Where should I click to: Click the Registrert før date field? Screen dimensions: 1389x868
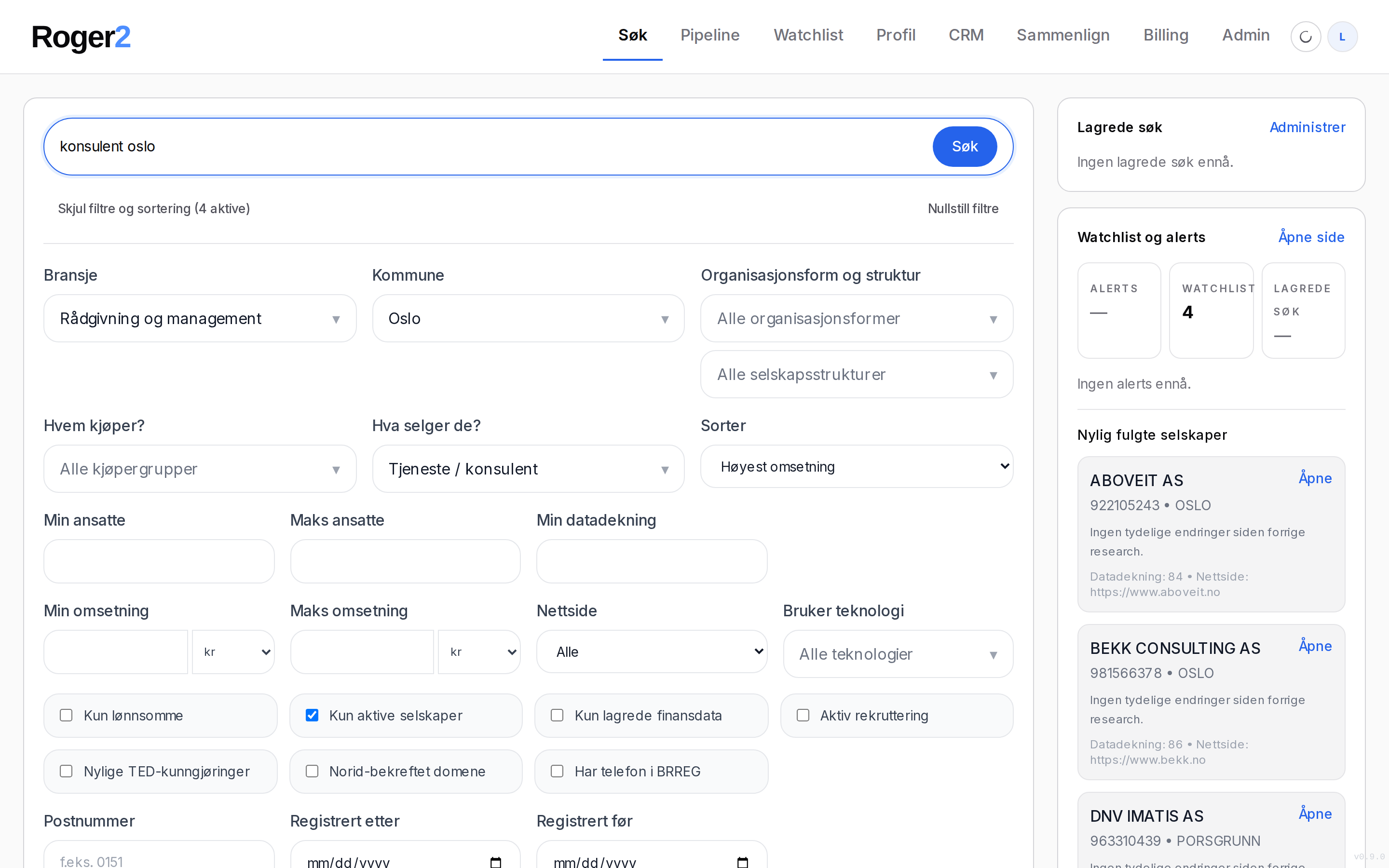[652, 855]
